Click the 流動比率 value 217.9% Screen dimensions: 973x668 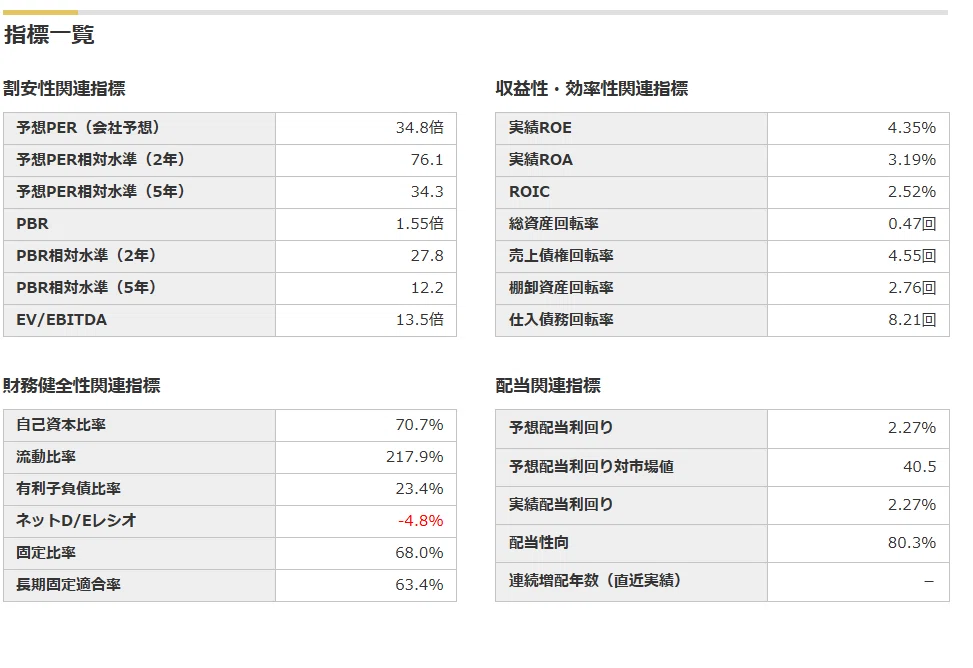pos(415,457)
